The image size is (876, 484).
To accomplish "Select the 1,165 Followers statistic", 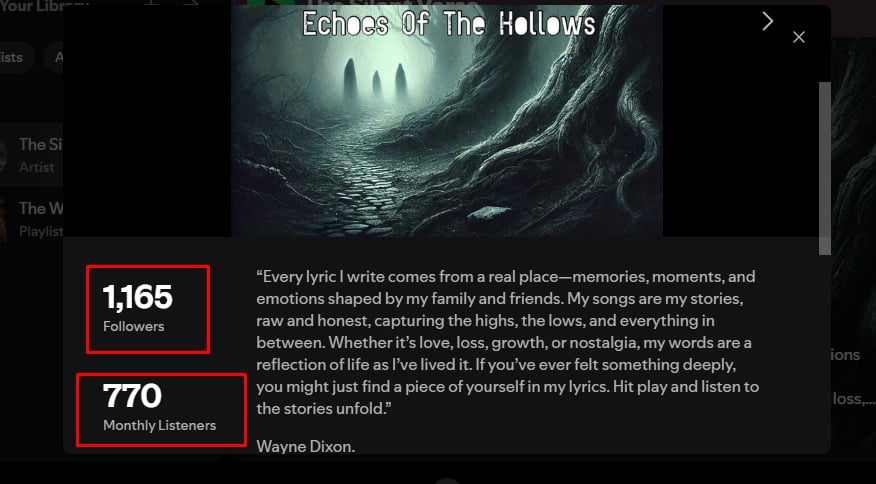I will 148,310.
